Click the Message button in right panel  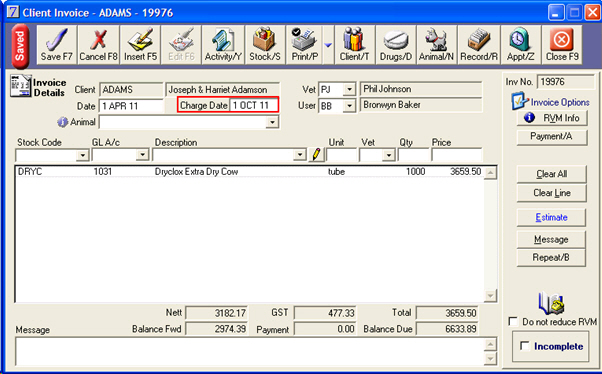click(x=551, y=240)
